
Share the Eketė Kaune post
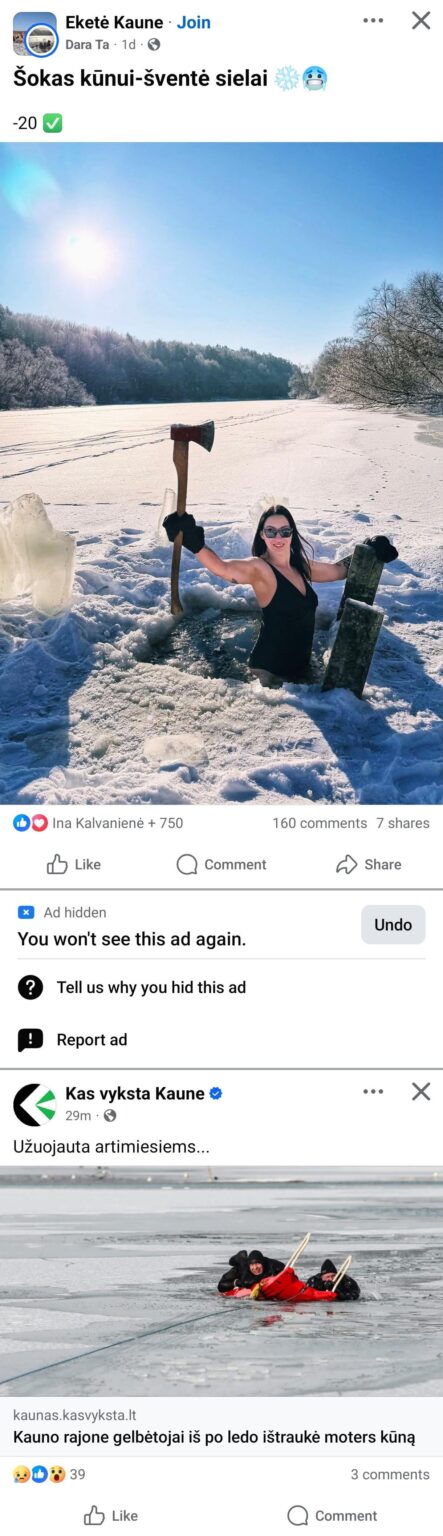click(x=369, y=864)
